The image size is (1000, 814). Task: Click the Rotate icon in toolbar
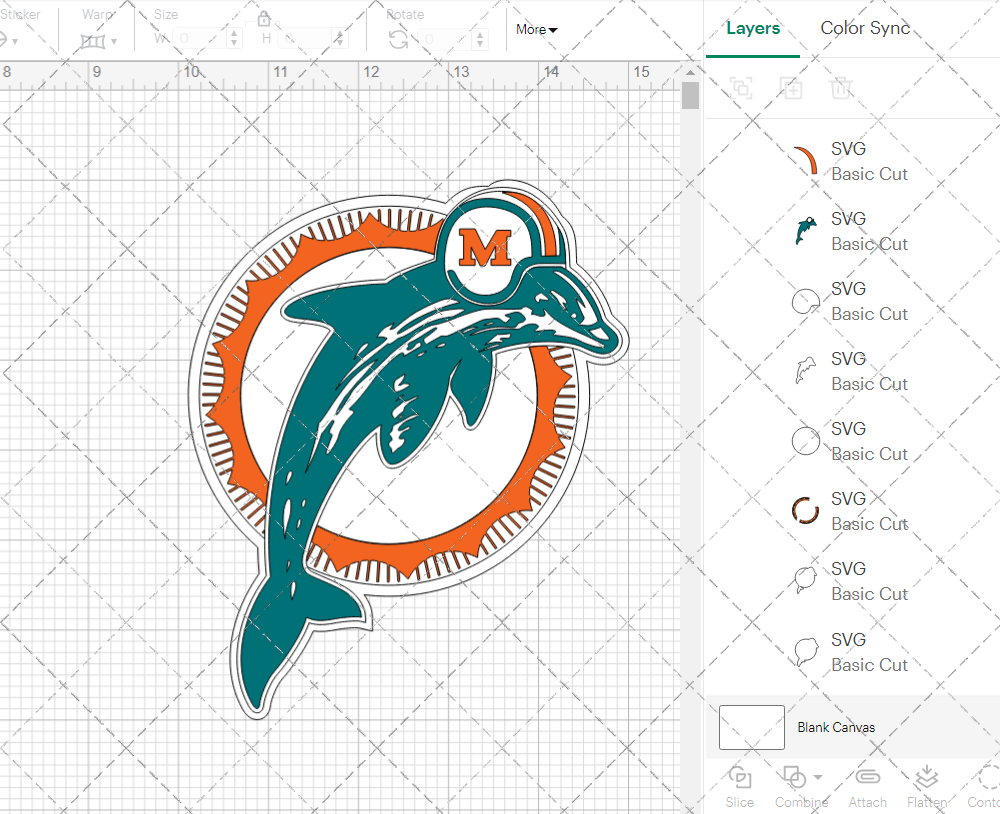[x=398, y=39]
